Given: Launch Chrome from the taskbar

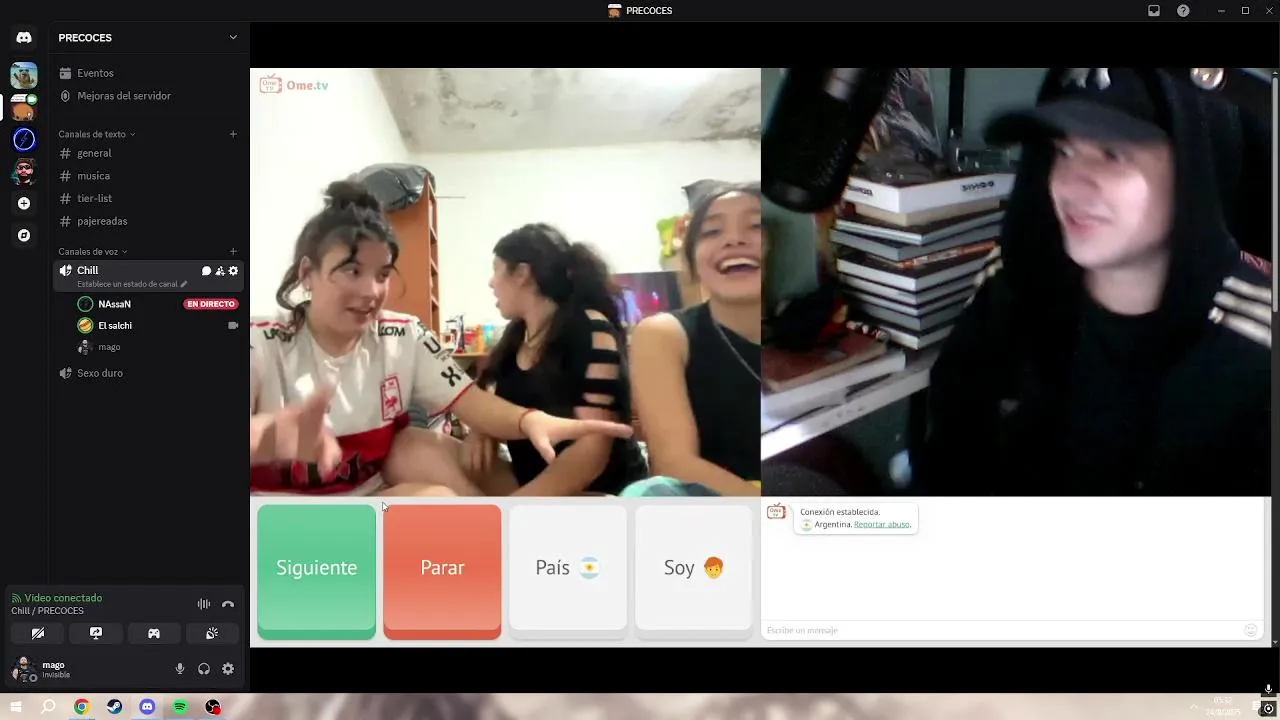Looking at the screenshot, I should [x=82, y=707].
